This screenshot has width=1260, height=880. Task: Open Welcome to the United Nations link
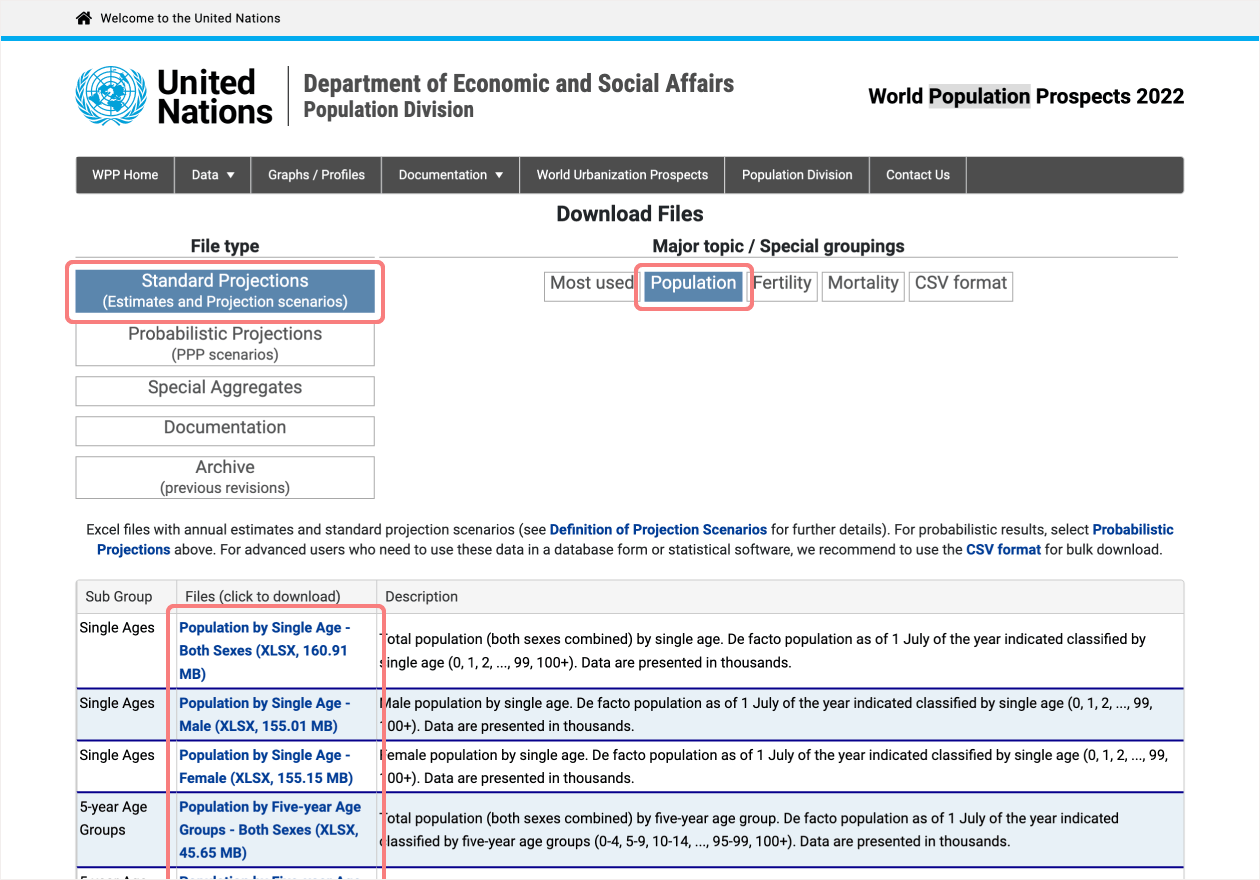190,18
